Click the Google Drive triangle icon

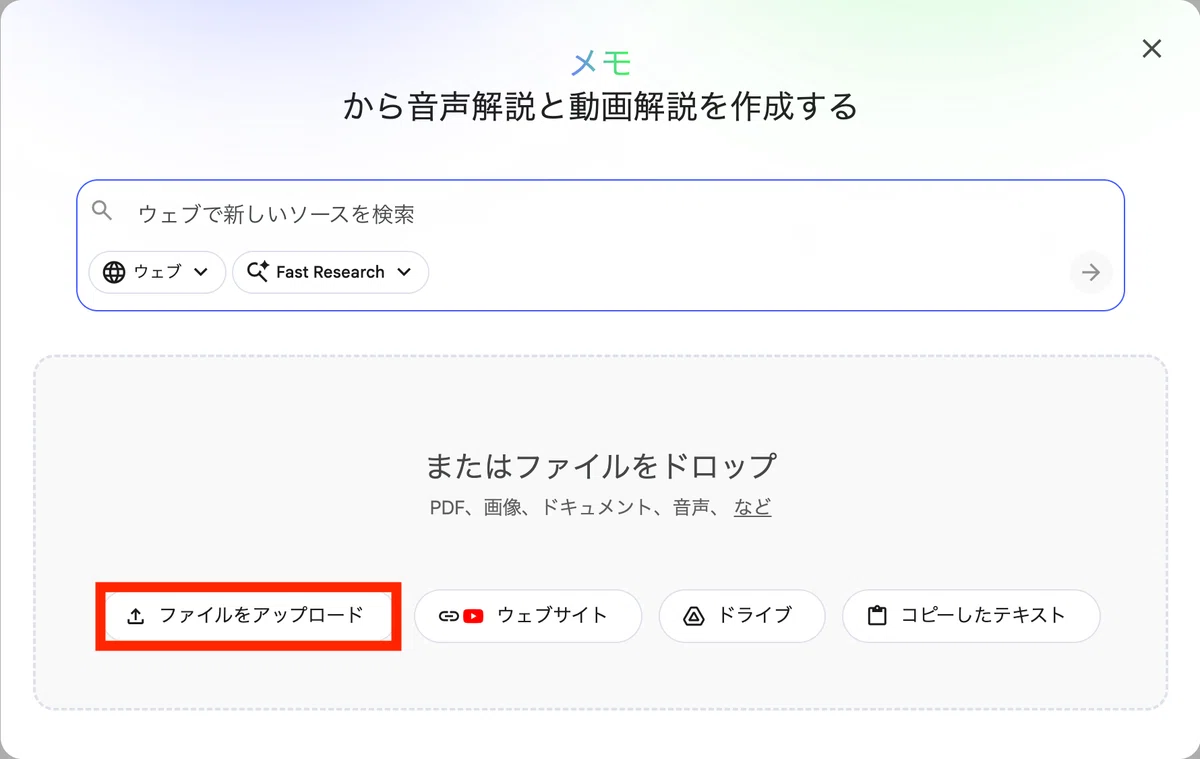coord(693,616)
